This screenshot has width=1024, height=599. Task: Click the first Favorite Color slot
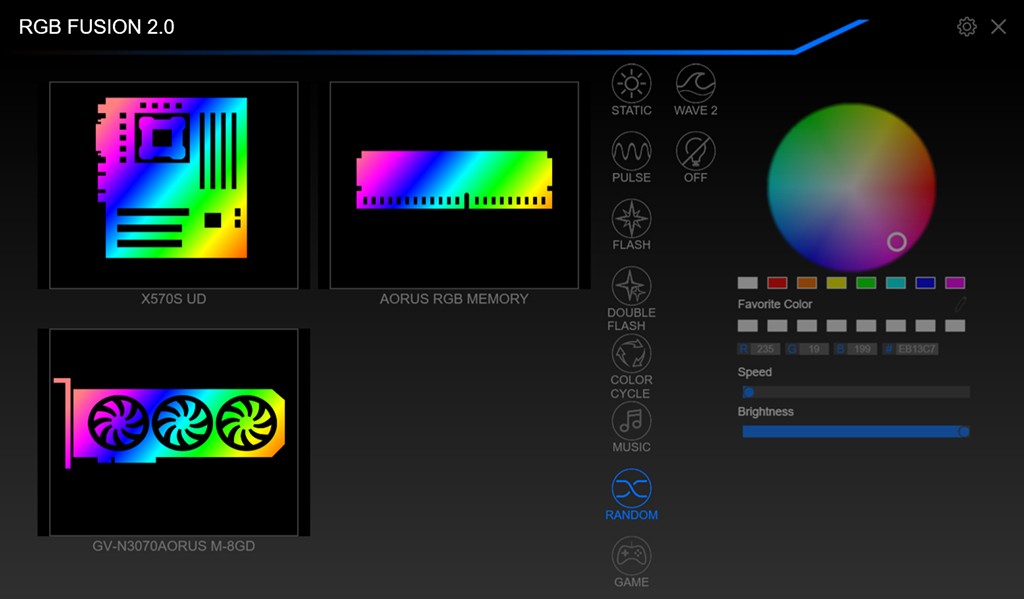click(747, 326)
